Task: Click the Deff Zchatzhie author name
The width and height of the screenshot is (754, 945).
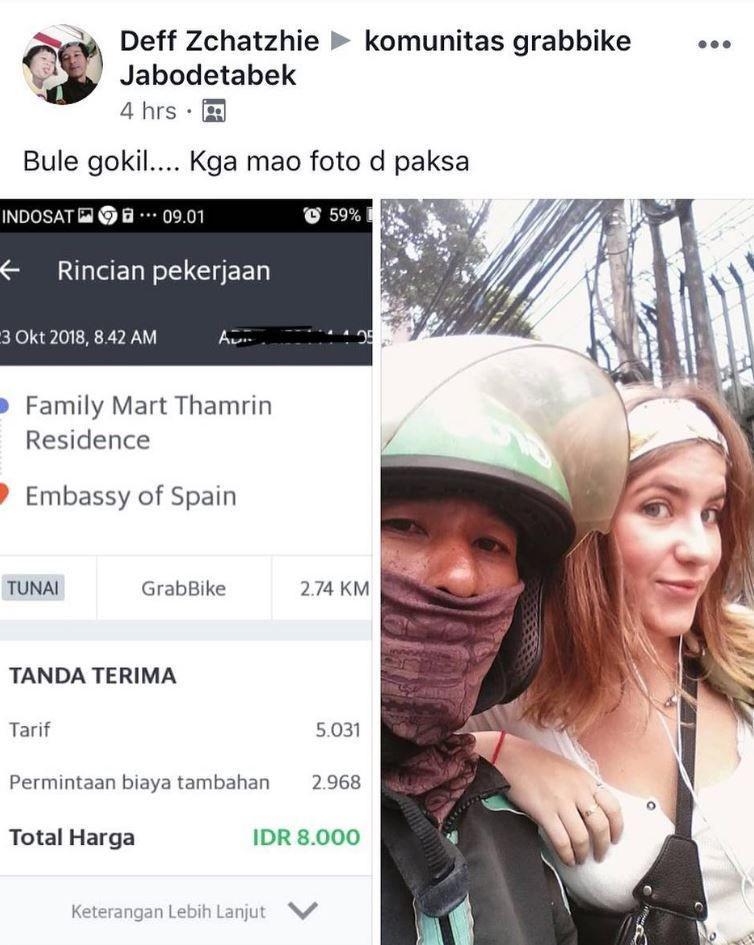Action: click(x=219, y=41)
